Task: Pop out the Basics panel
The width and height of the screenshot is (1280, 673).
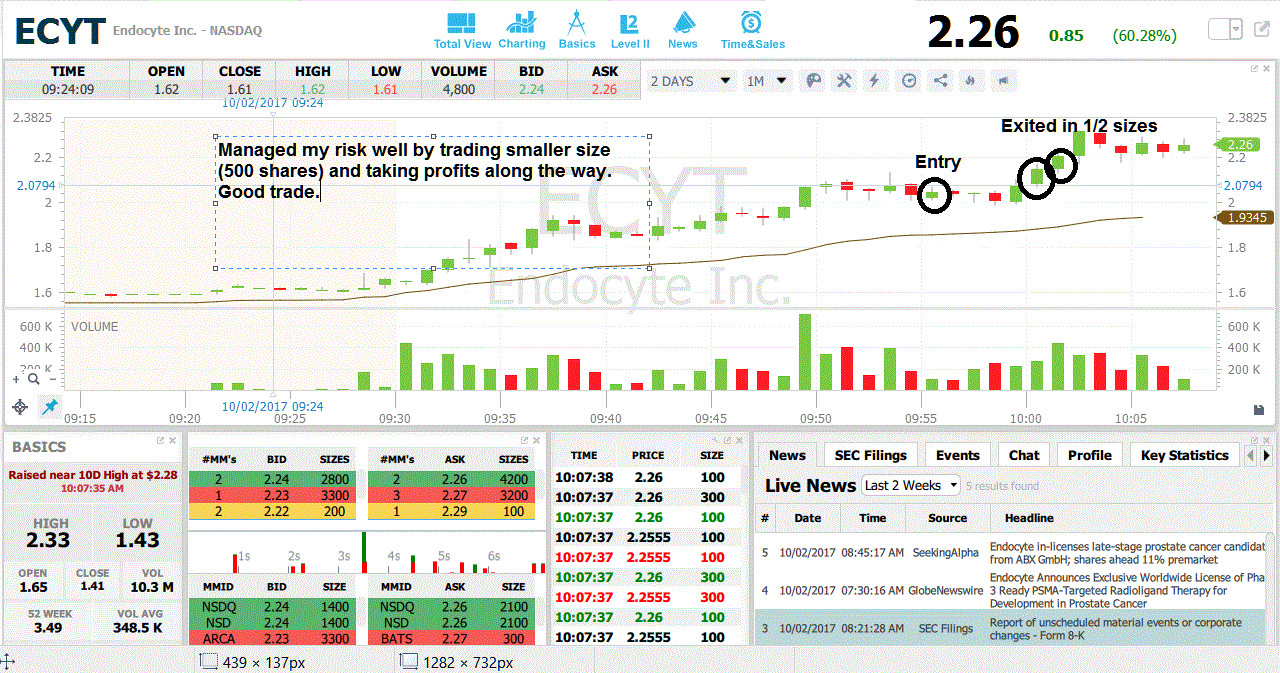Action: pos(160,440)
